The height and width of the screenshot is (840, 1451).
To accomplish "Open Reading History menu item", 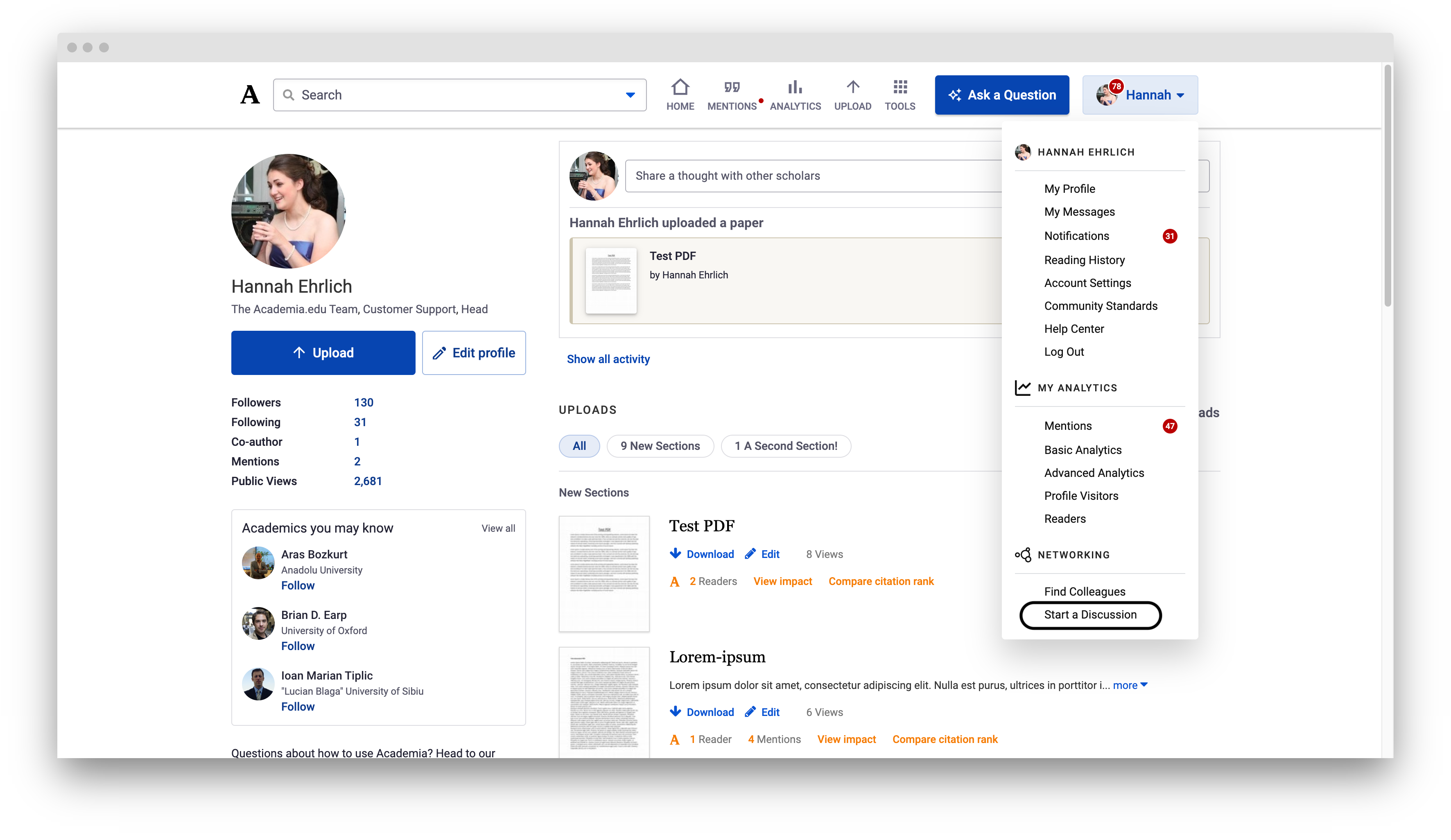I will [1085, 260].
